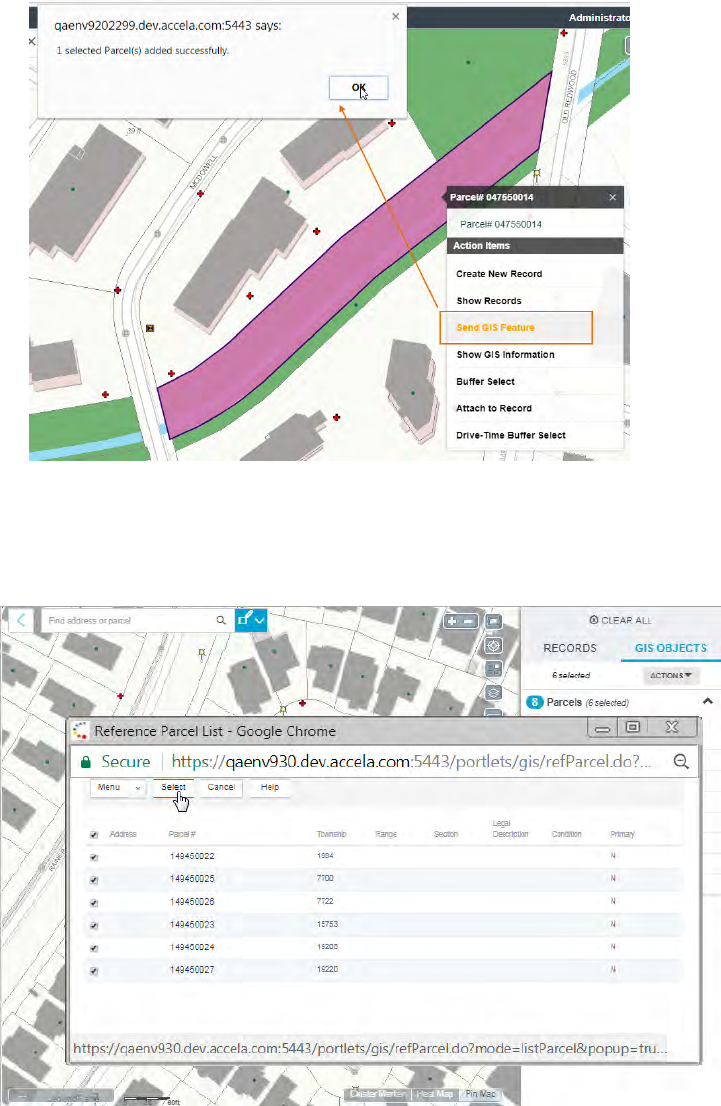Maximize the Reference Parcel List window
Screen dimensions: 721x1106
pos(633,727)
